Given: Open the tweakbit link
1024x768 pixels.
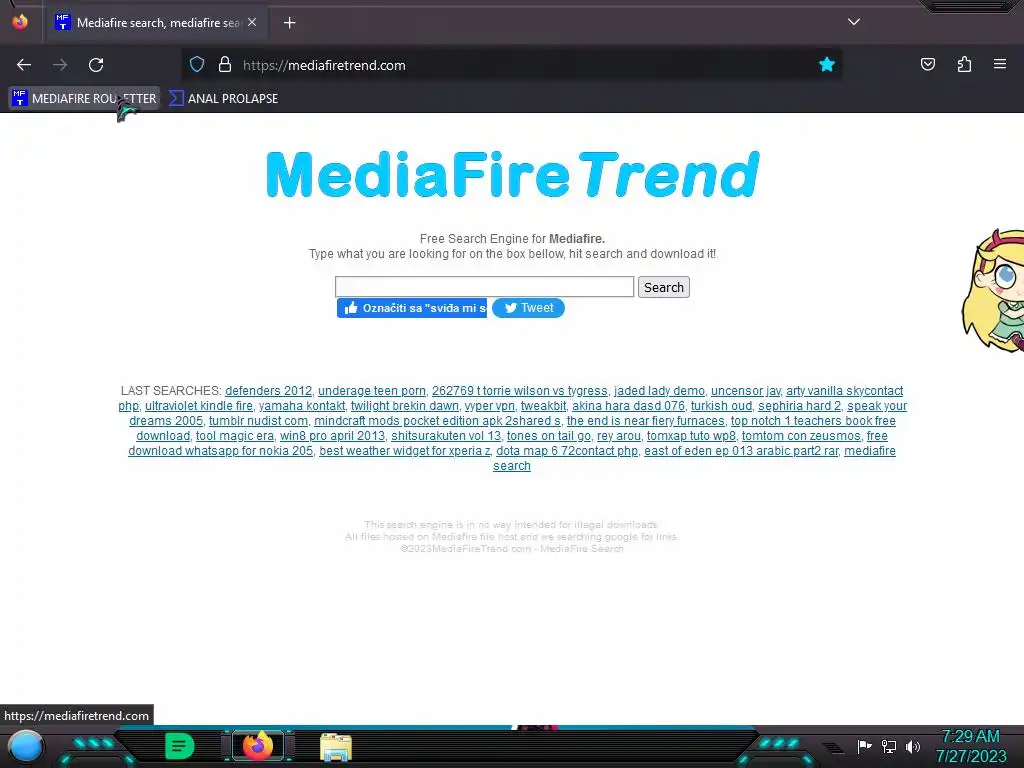Looking at the screenshot, I should pyautogui.click(x=543, y=406).
